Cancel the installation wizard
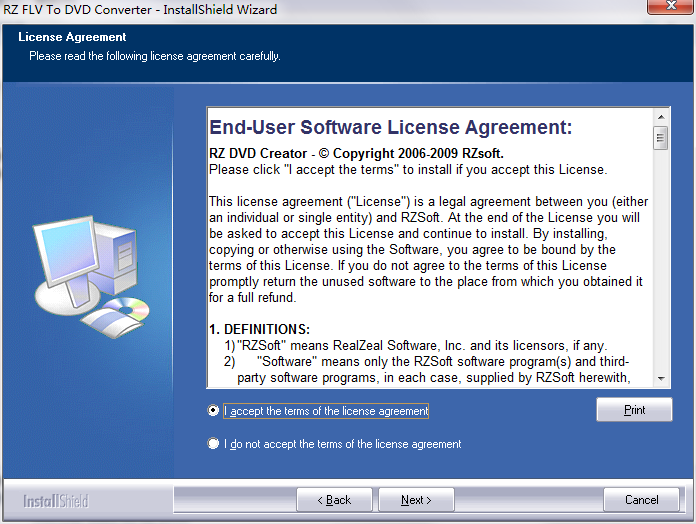 pos(641,500)
